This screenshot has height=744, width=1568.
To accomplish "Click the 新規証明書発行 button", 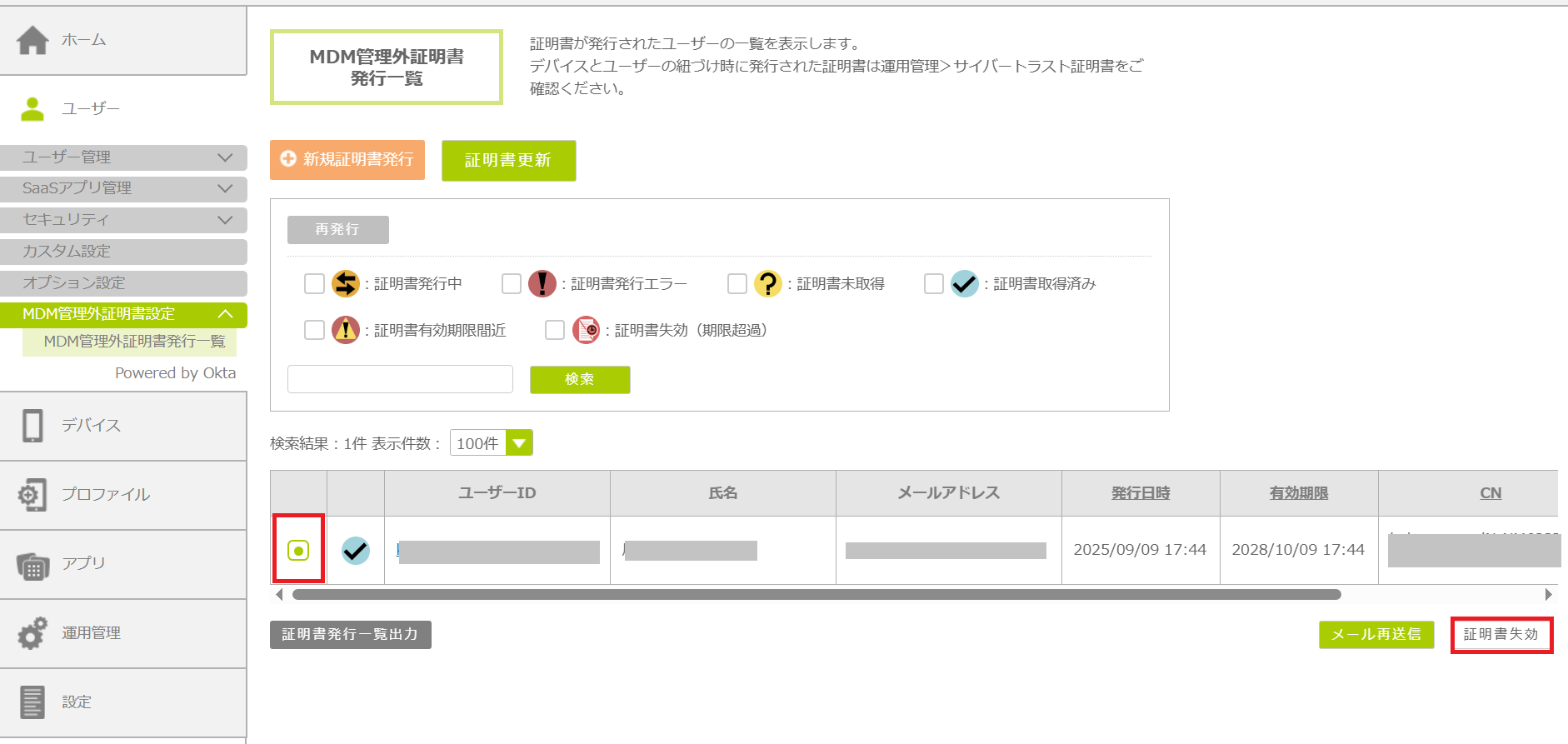I will coord(347,160).
